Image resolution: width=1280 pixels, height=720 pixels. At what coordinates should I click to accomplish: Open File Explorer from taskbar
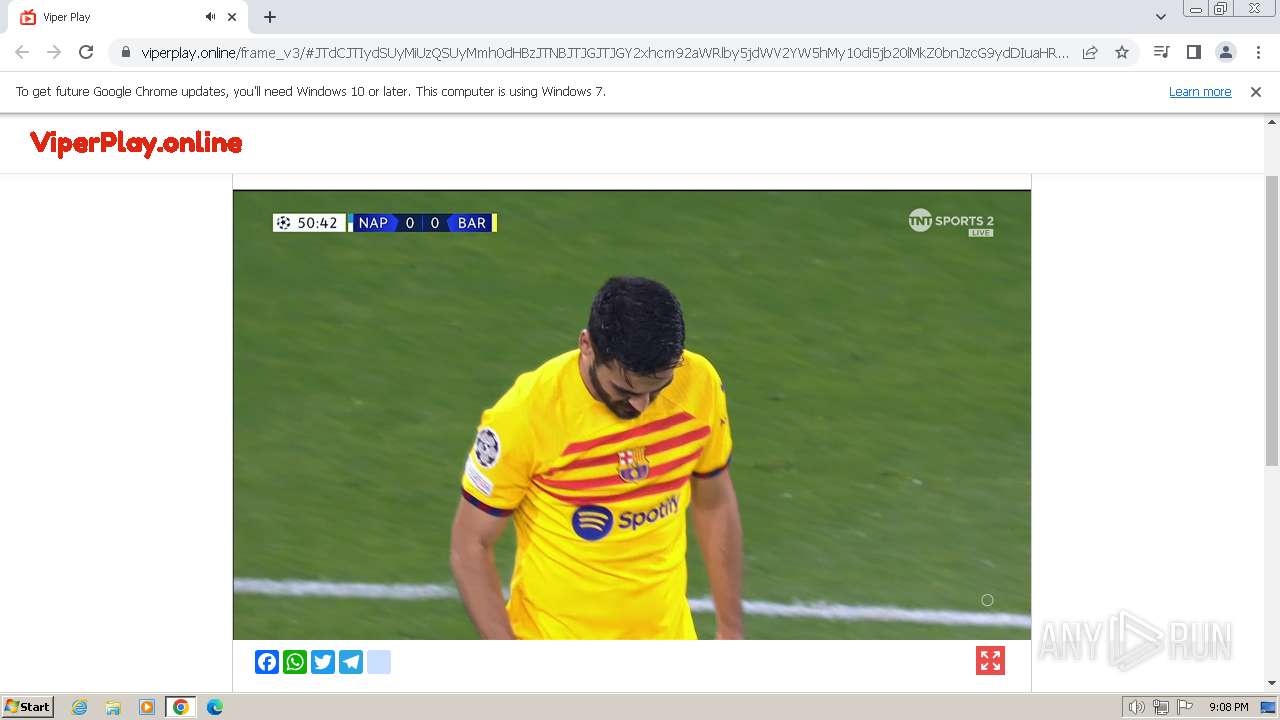[x=113, y=707]
